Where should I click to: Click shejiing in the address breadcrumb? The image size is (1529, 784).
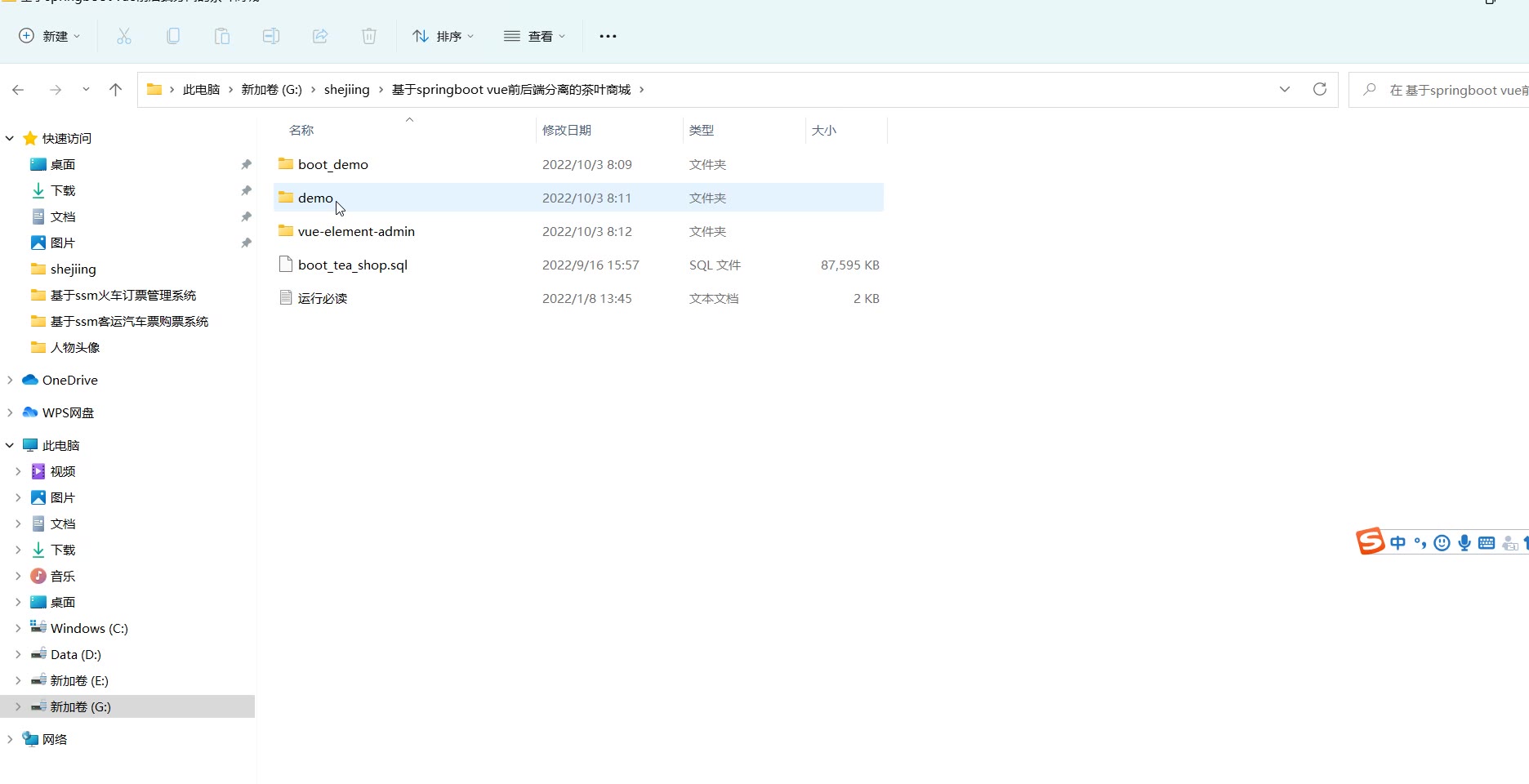tap(346, 90)
